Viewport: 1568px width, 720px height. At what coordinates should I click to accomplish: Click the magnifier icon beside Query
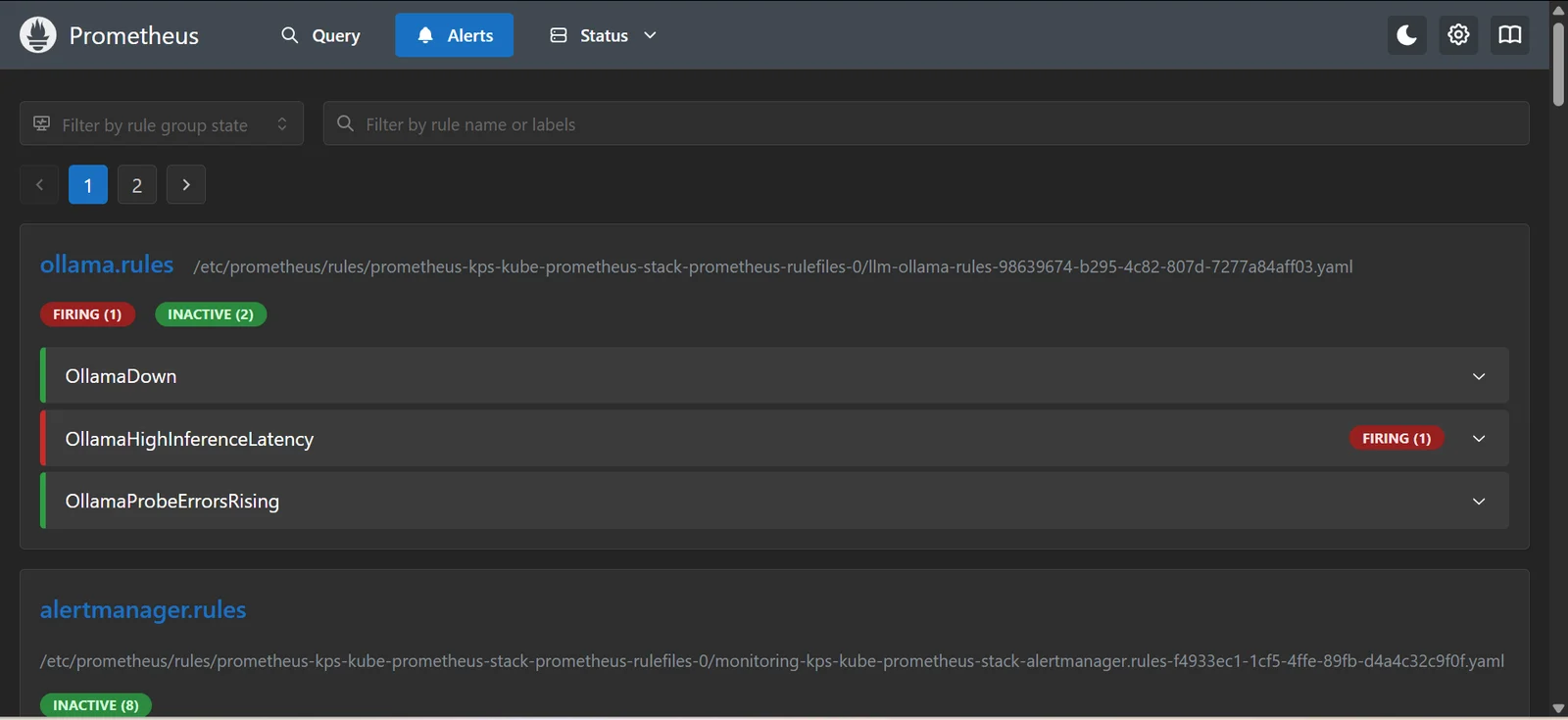coord(289,35)
